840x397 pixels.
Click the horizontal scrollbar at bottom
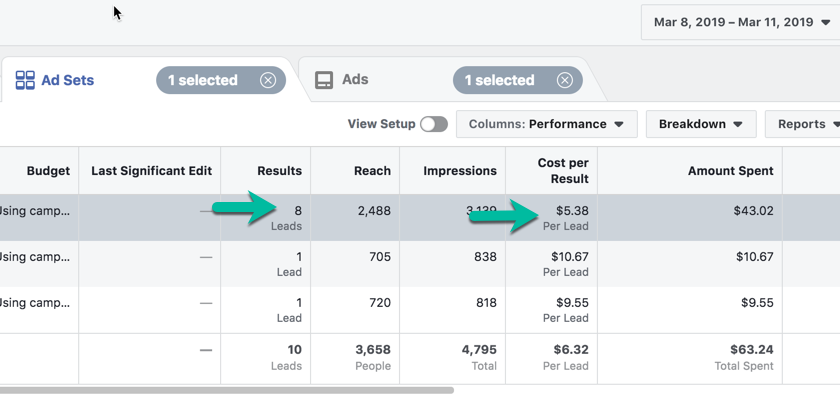click(x=227, y=391)
